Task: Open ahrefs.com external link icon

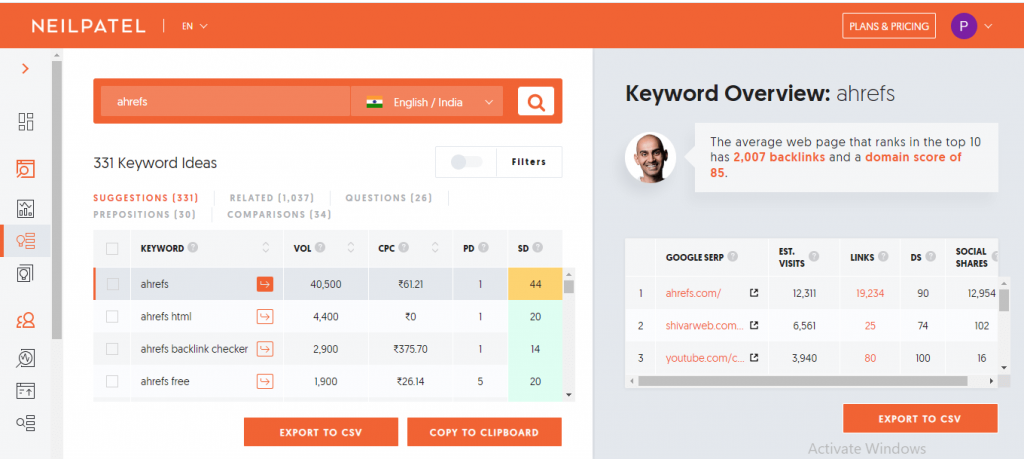Action: coord(754,293)
